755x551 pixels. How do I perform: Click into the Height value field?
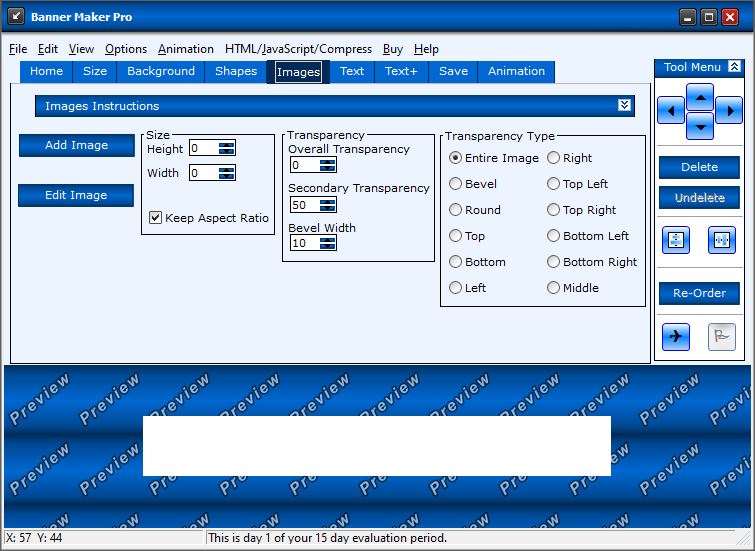204,148
